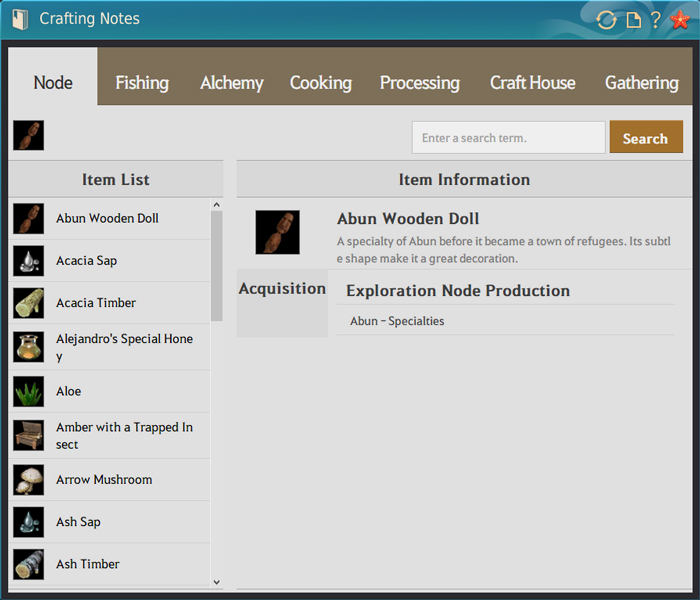The image size is (700, 600).
Task: Open help via the question mark icon
Action: [656, 20]
